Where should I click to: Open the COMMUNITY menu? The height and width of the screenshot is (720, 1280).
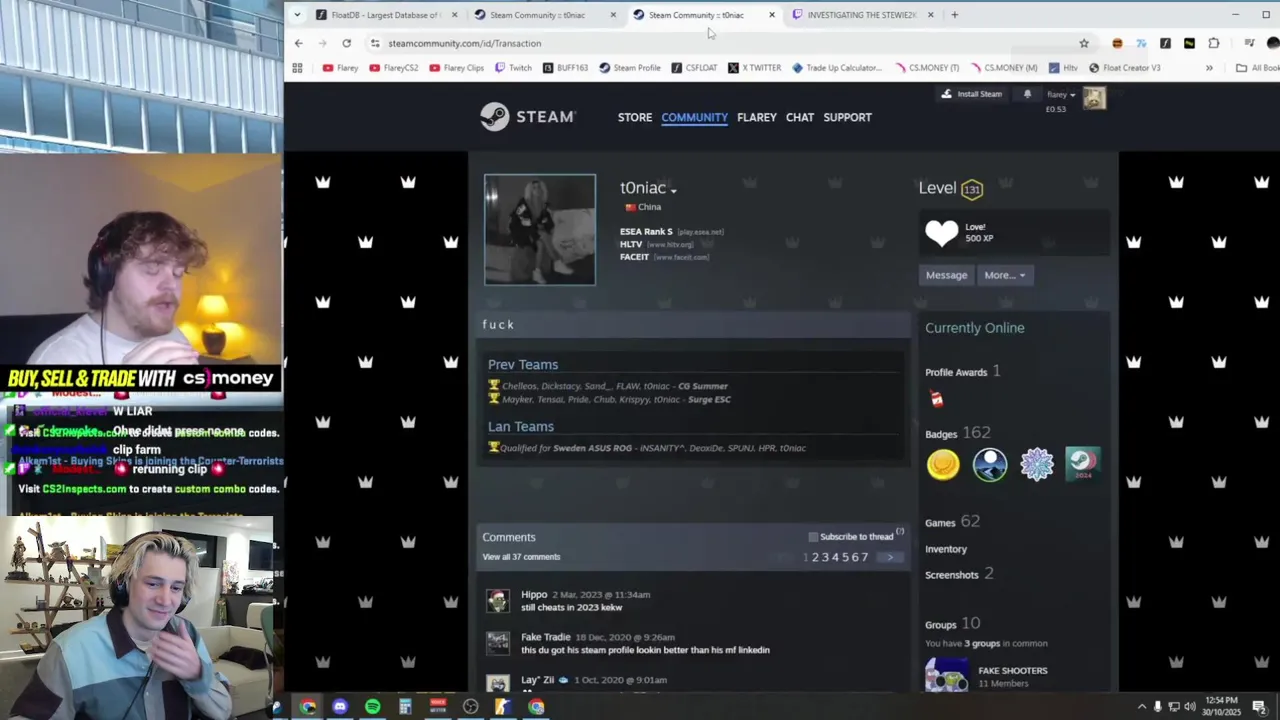[x=694, y=117]
